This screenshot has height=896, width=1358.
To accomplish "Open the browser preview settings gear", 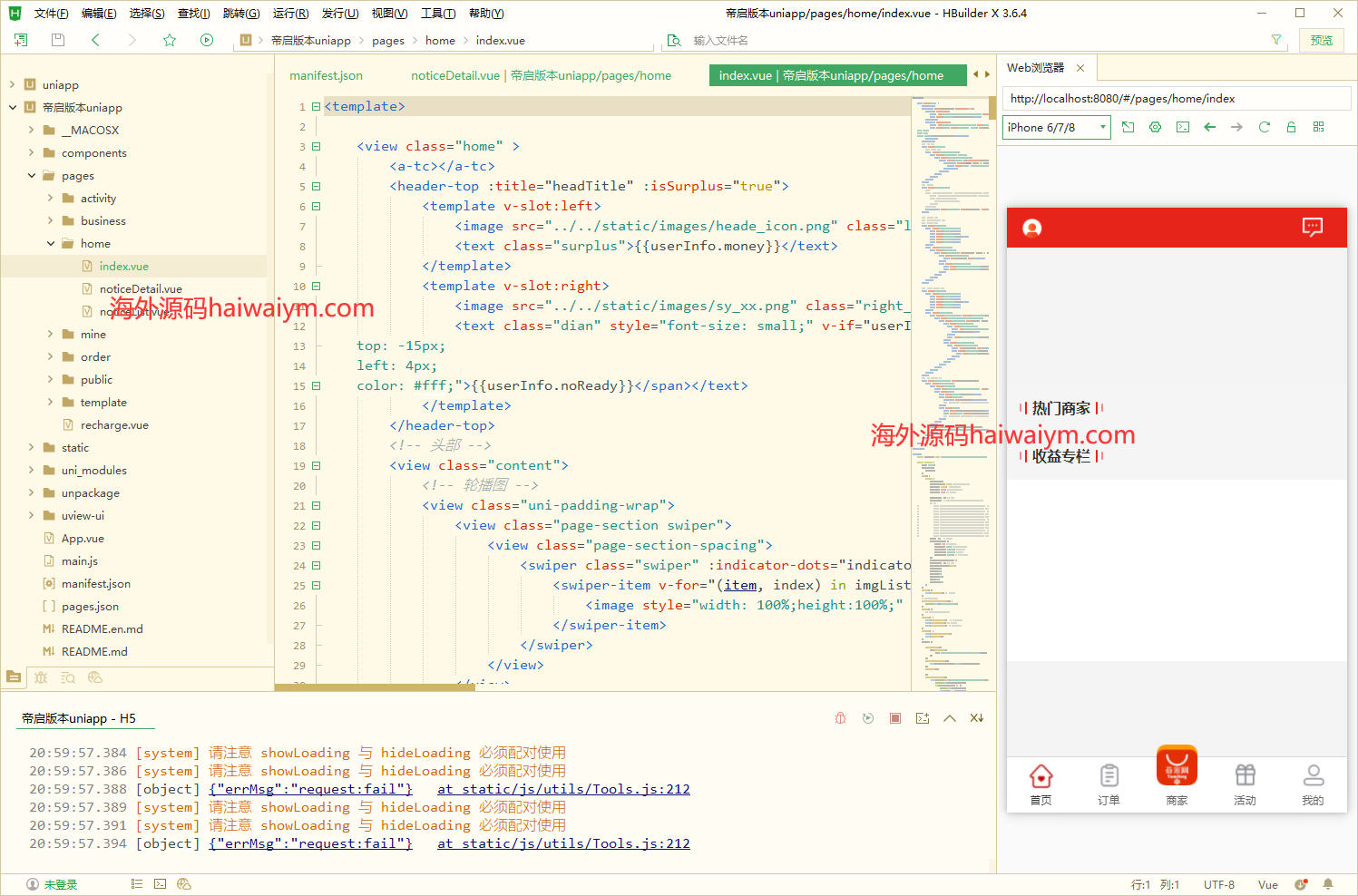I will (1155, 128).
